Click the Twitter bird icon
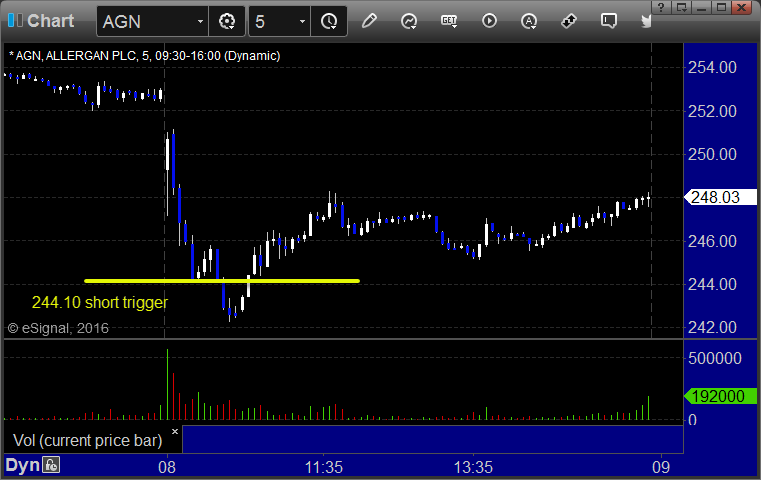This screenshot has width=761, height=480. [x=646, y=21]
